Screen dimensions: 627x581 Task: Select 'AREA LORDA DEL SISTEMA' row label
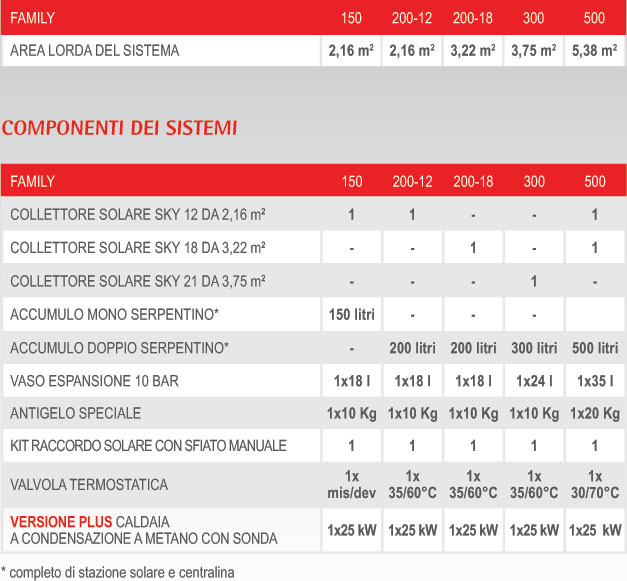click(x=95, y=51)
